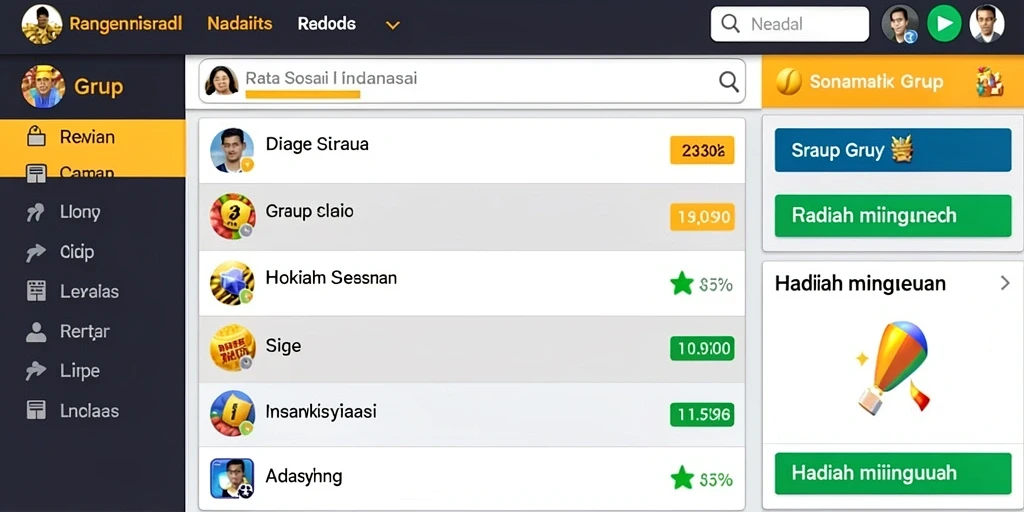Click the green play button in header
The height and width of the screenshot is (512, 1024).
944,24
